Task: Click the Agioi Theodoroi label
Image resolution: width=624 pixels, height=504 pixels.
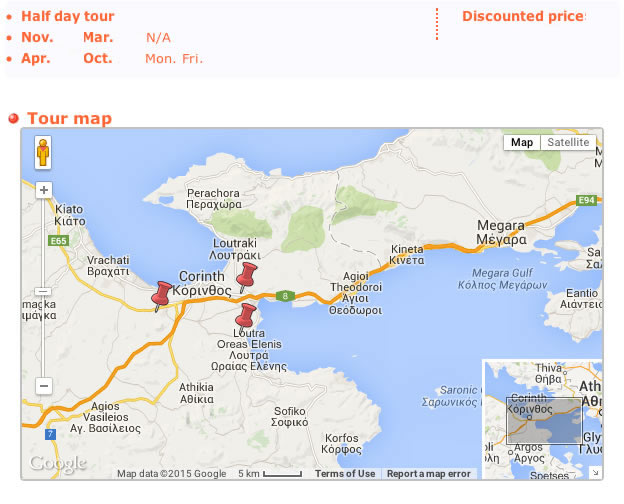Action: [356, 293]
